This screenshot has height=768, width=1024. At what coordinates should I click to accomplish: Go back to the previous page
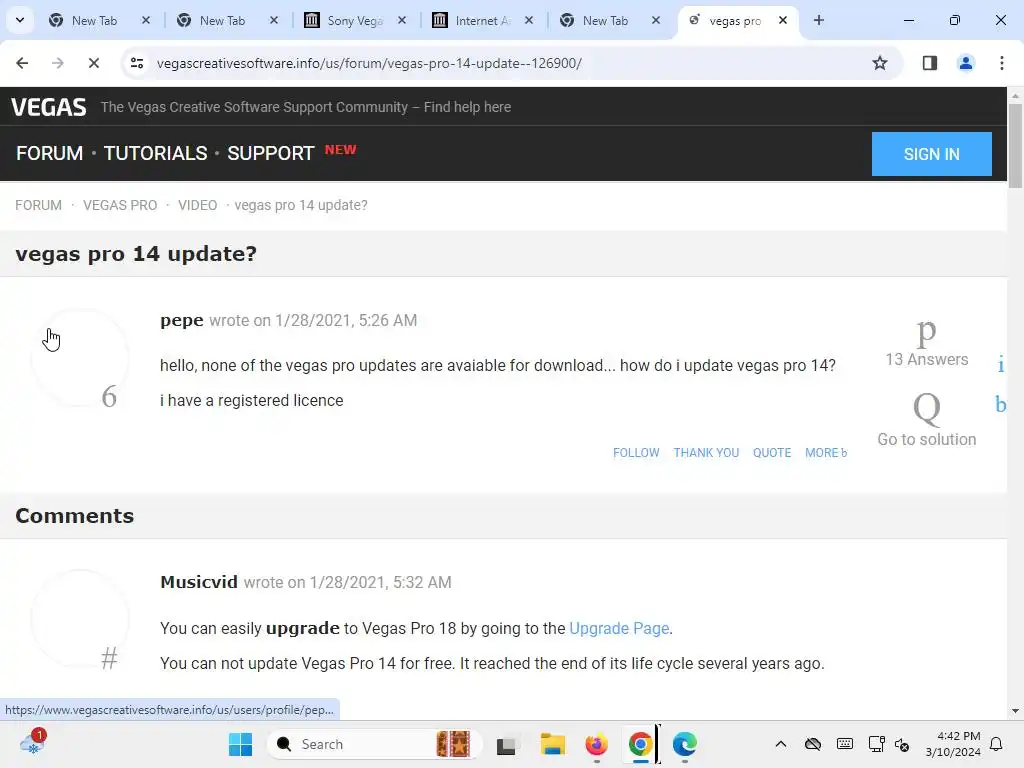pyautogui.click(x=22, y=63)
